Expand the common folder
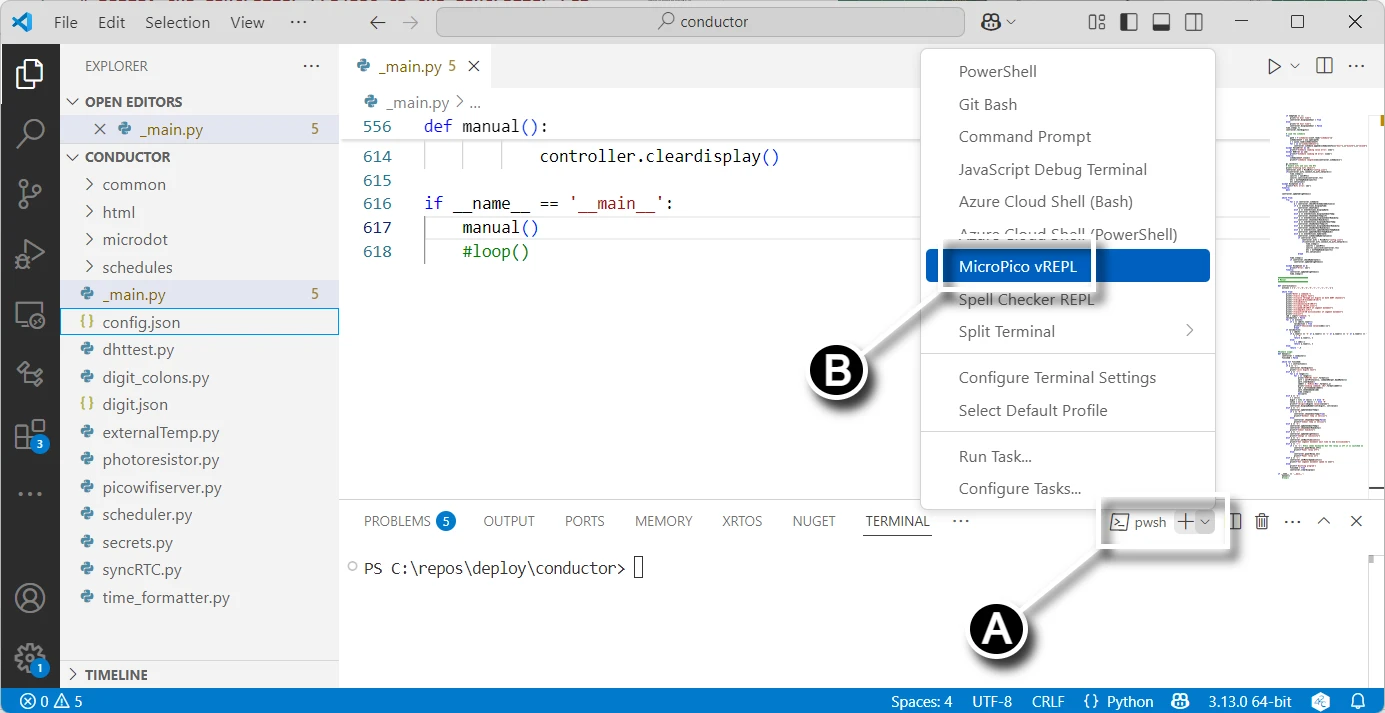 (200, 184)
